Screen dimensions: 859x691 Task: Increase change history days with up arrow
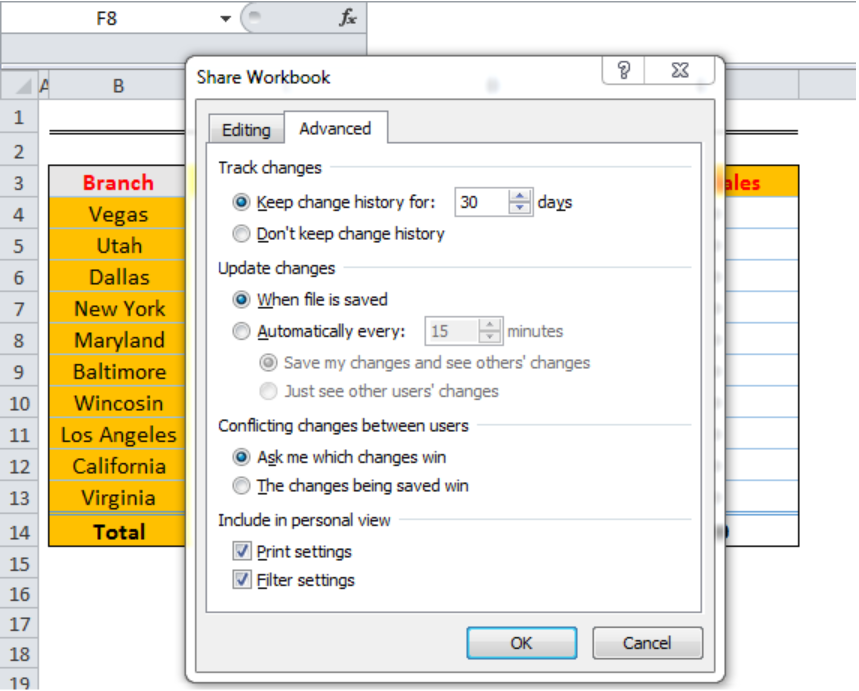click(x=519, y=196)
